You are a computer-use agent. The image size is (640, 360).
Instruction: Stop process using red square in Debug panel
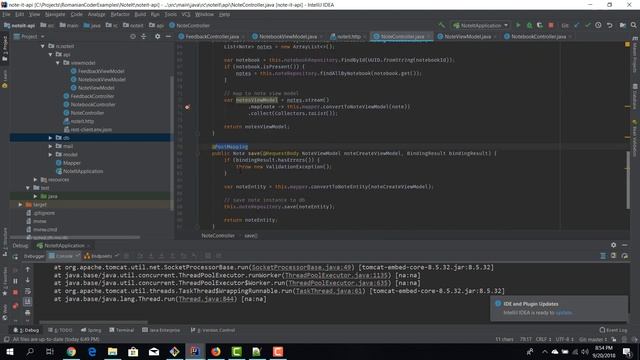click(15, 292)
